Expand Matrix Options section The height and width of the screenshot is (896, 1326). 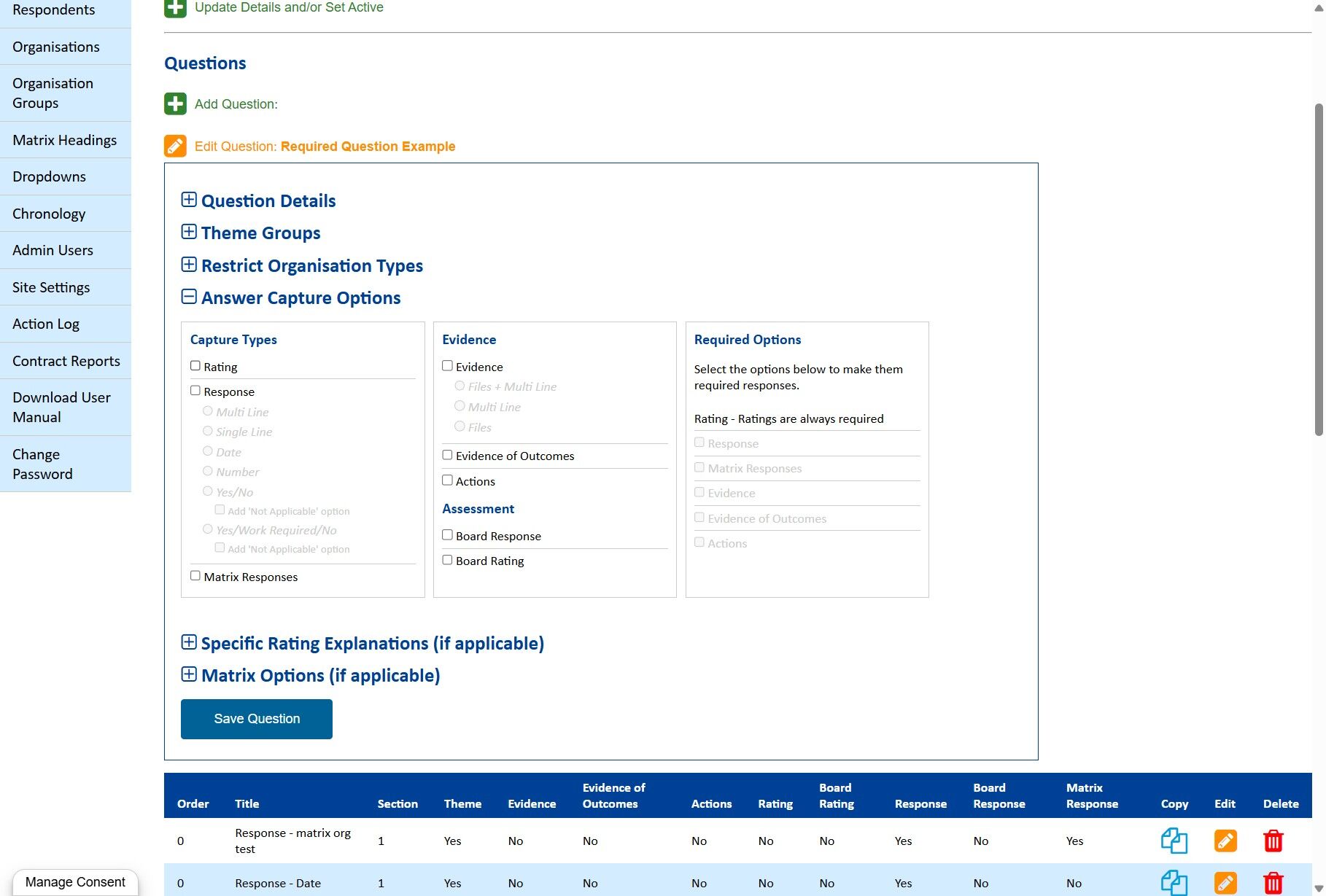pos(189,674)
